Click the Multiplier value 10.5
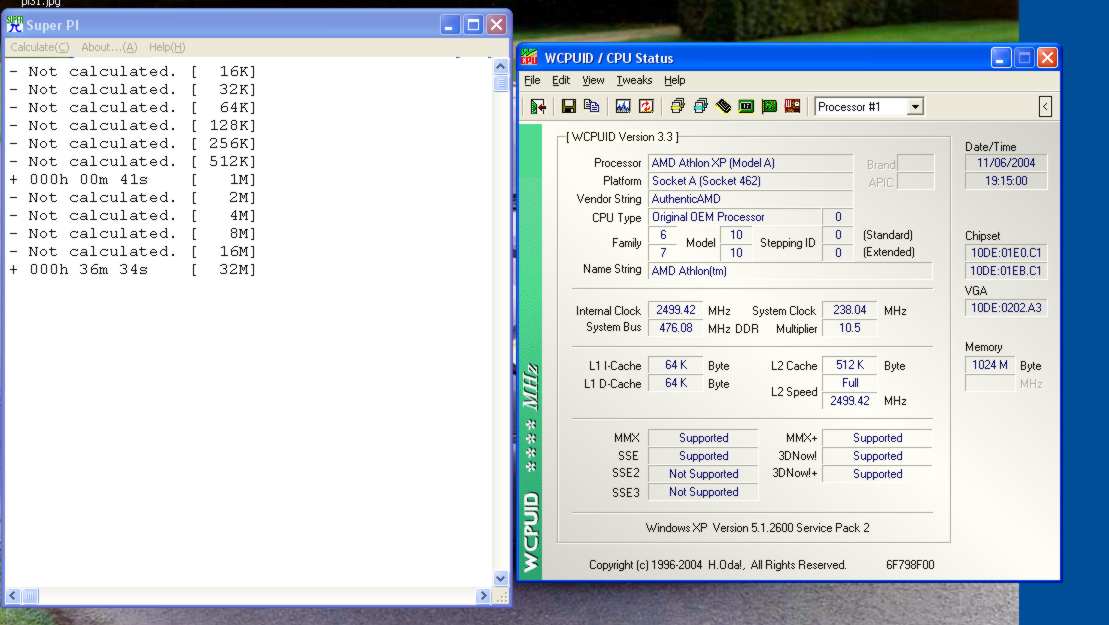Image resolution: width=1109 pixels, height=625 pixels. point(849,328)
